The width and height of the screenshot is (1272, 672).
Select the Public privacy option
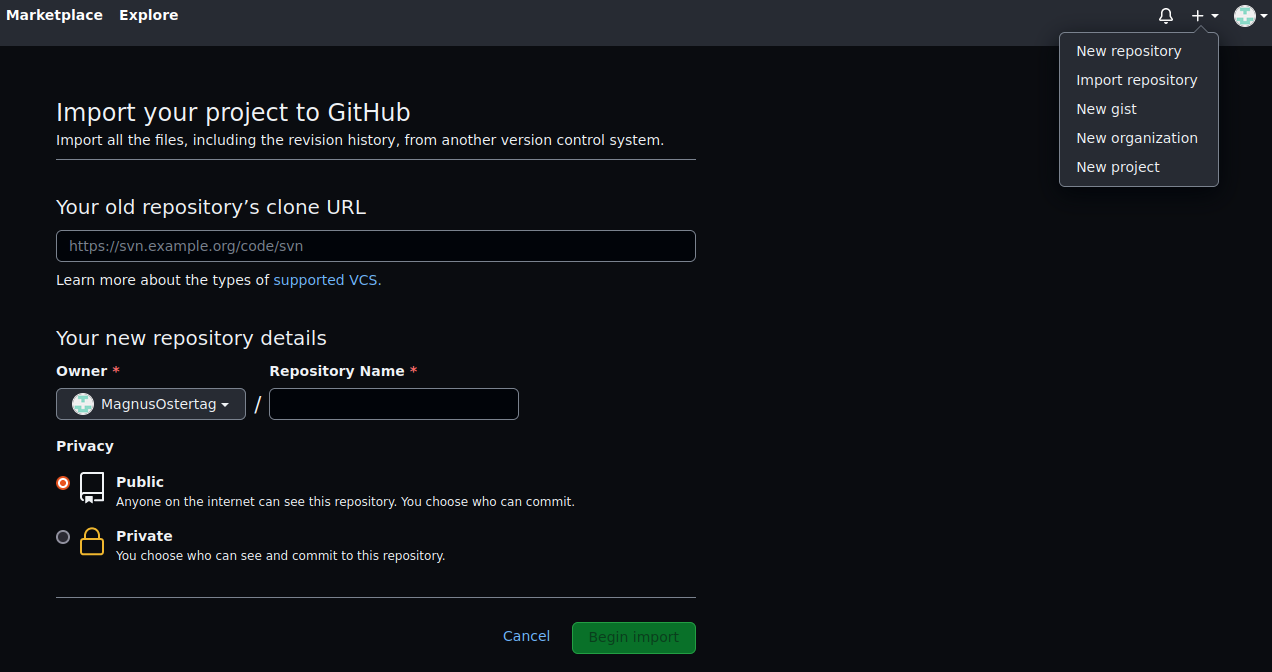pos(62,483)
